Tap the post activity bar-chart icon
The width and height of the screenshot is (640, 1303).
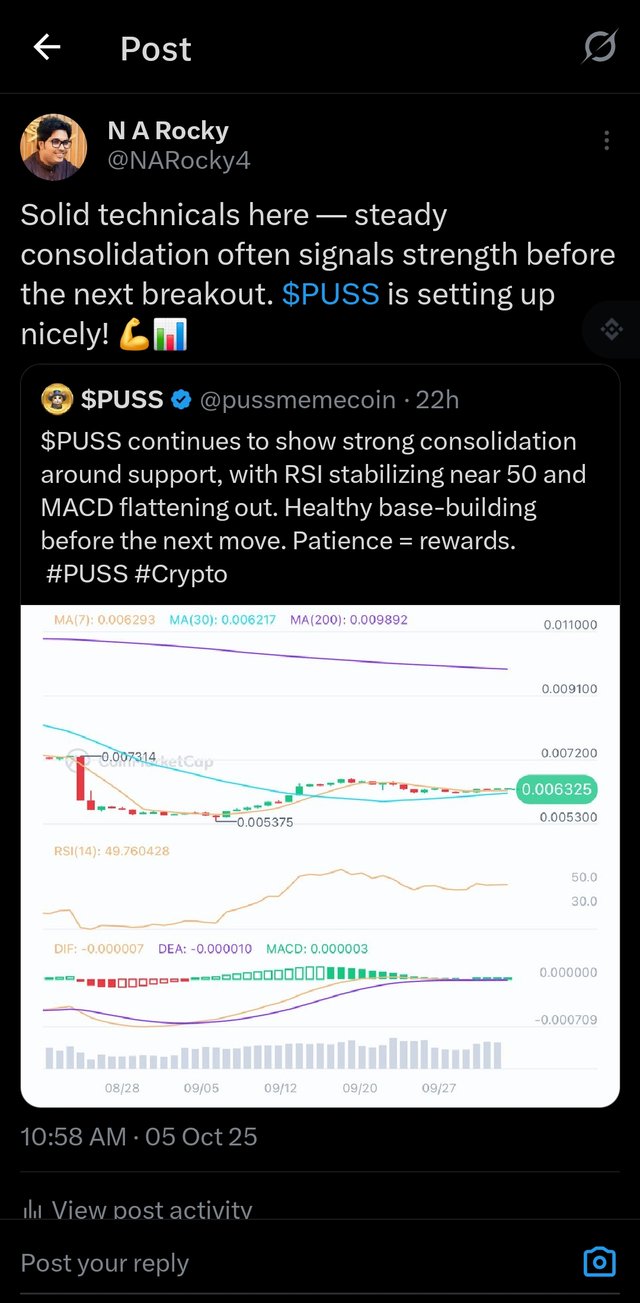point(33,1210)
